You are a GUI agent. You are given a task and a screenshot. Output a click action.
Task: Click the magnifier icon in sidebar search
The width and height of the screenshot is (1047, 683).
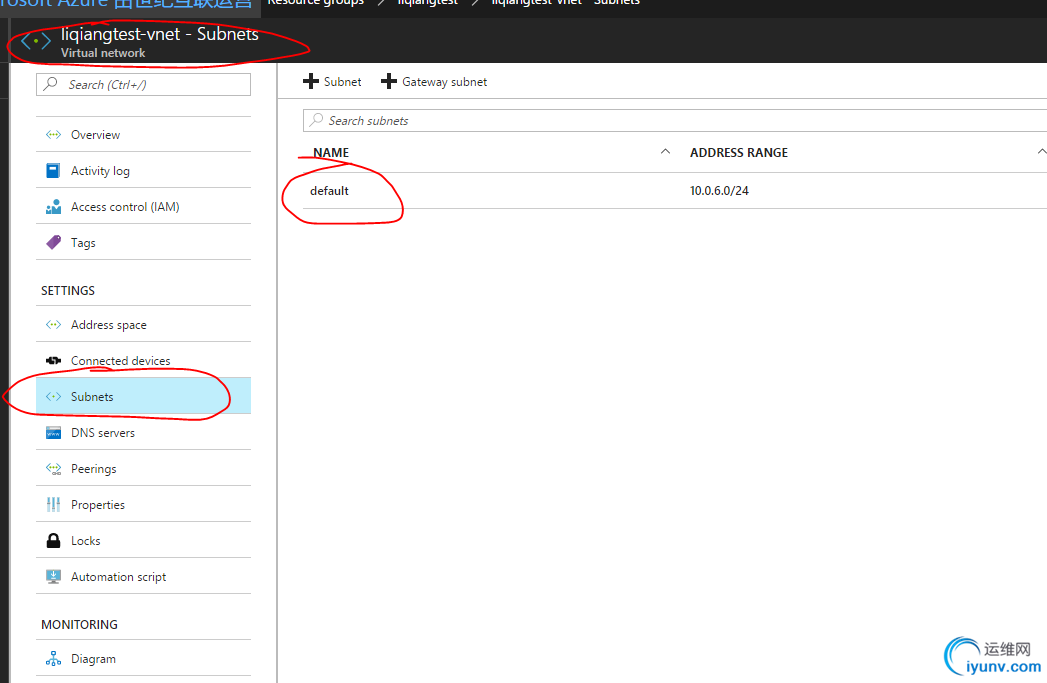pyautogui.click(x=50, y=84)
